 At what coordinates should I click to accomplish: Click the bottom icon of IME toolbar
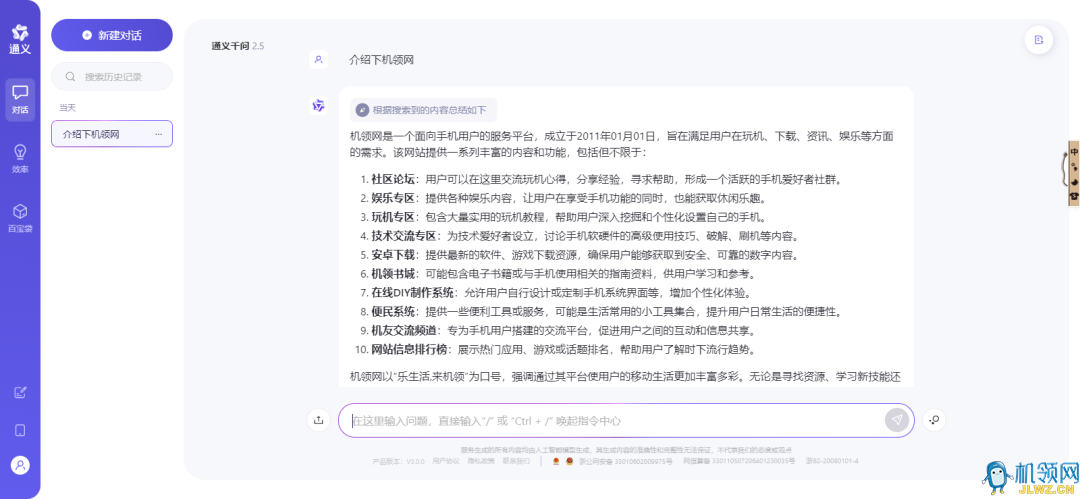[1074, 196]
